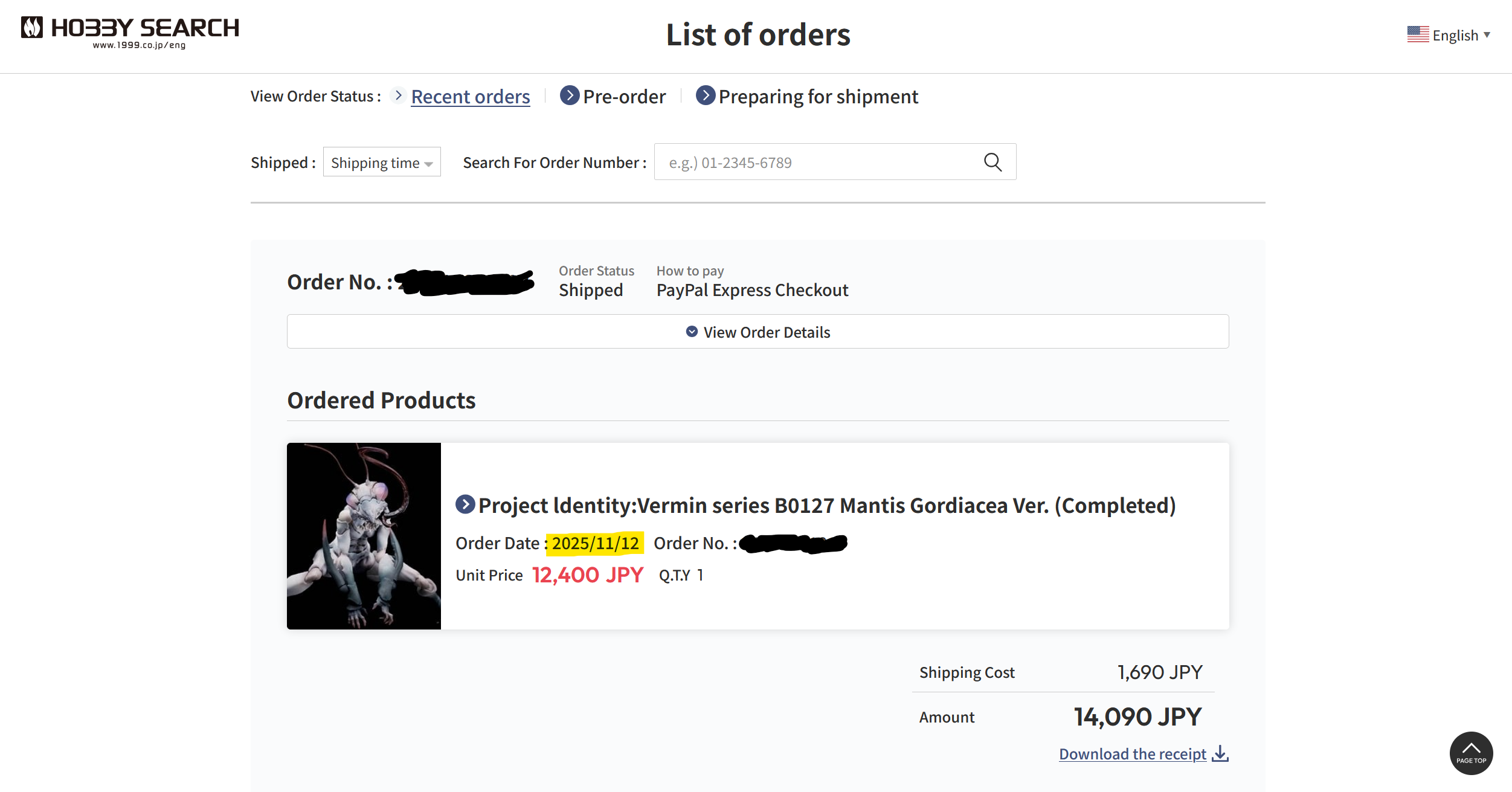Image resolution: width=1512 pixels, height=792 pixels.
Task: Click the Pre-order circle arrow icon
Action: [x=569, y=95]
